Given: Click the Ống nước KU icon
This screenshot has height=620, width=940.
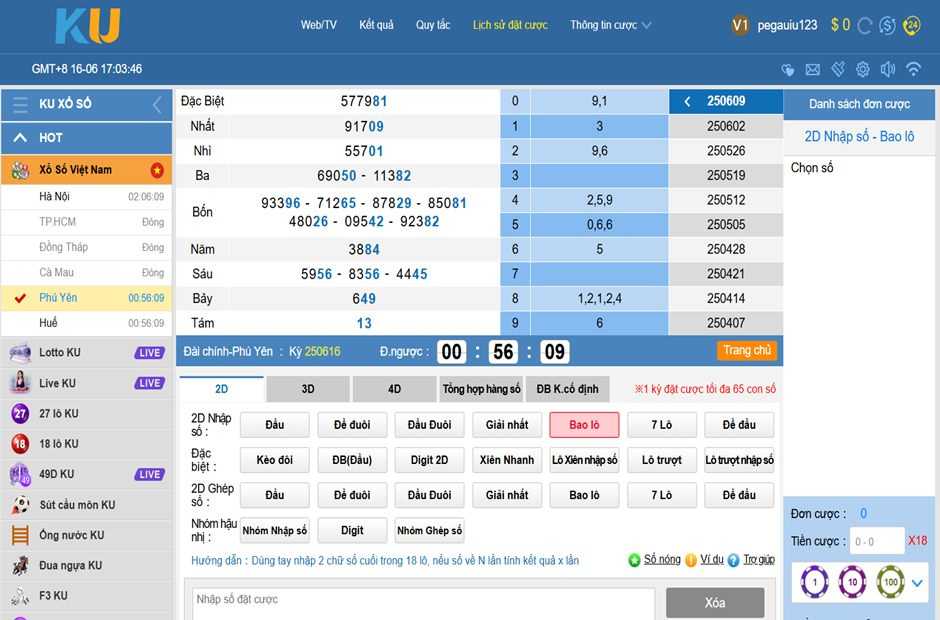Looking at the screenshot, I should click(20, 535).
